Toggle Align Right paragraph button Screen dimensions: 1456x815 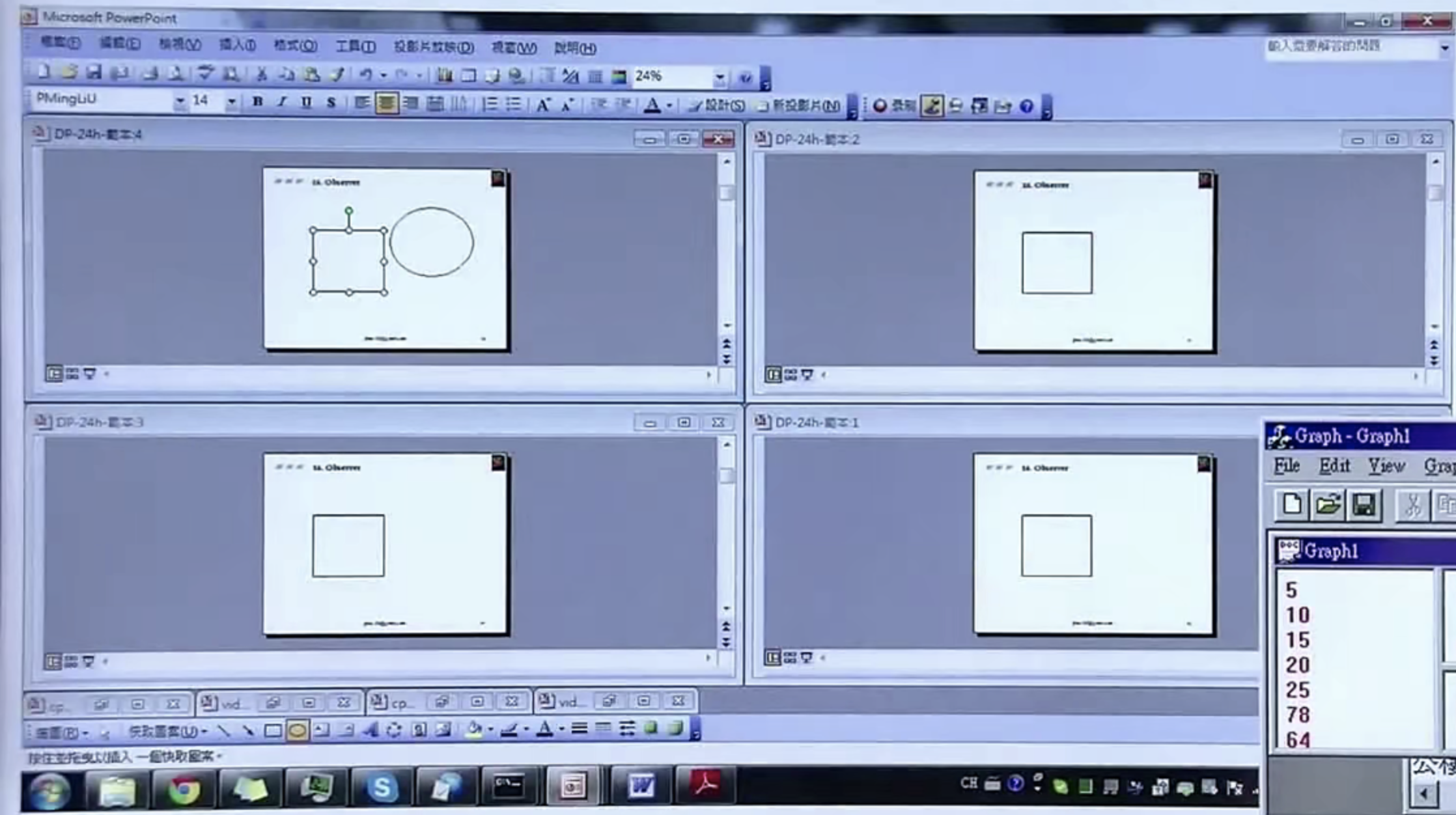pyautogui.click(x=411, y=104)
